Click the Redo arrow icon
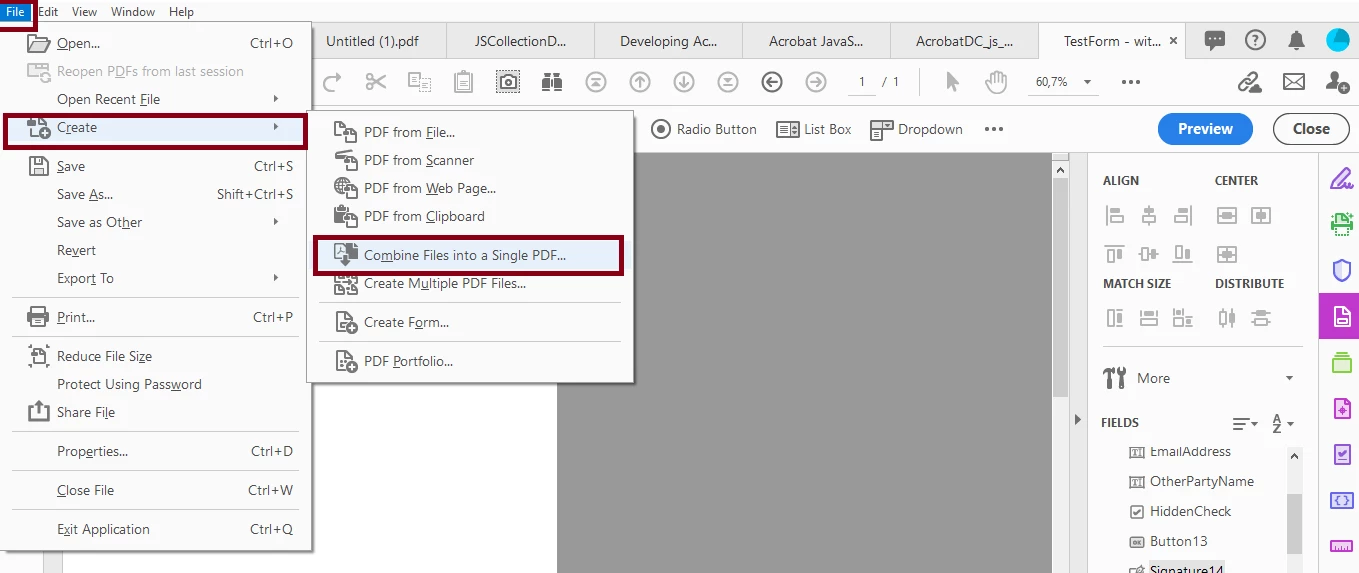The width and height of the screenshot is (1359, 573). coord(332,82)
